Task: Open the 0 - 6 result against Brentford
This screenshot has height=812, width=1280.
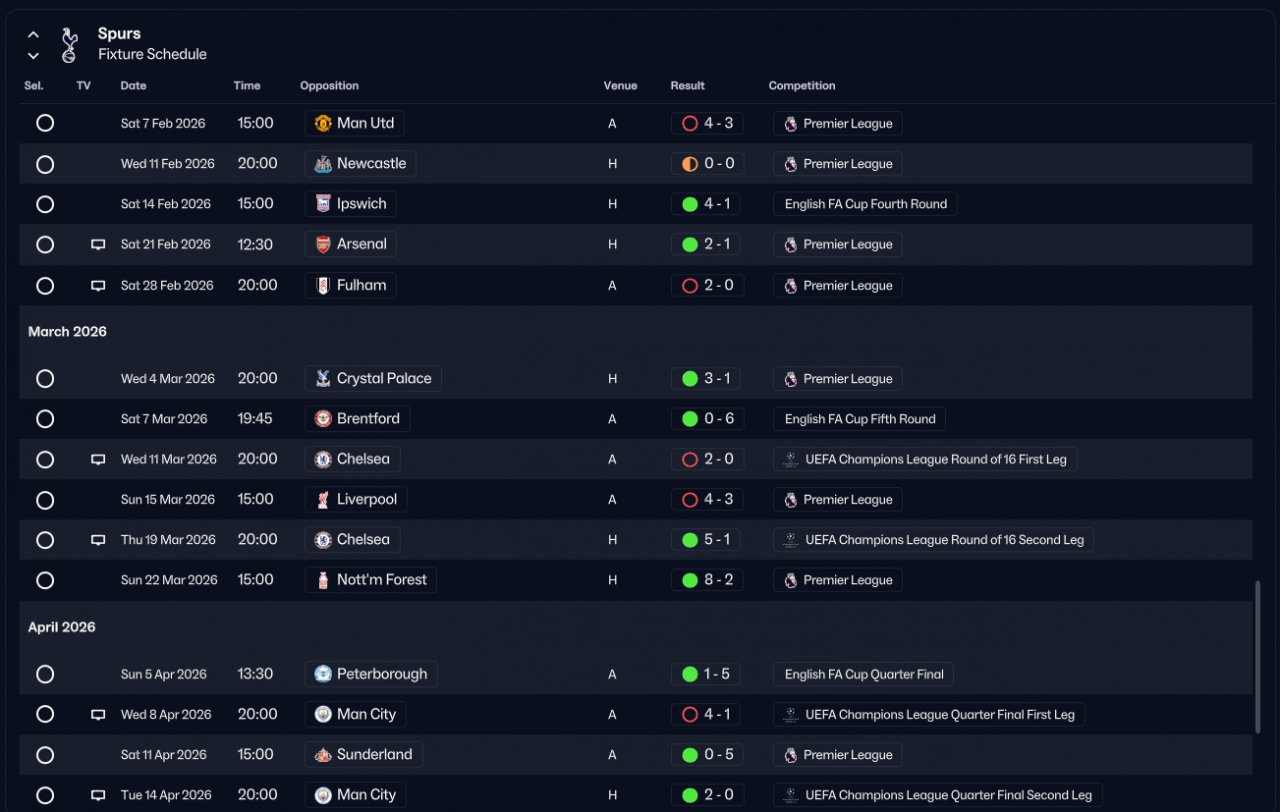Action: (x=707, y=419)
